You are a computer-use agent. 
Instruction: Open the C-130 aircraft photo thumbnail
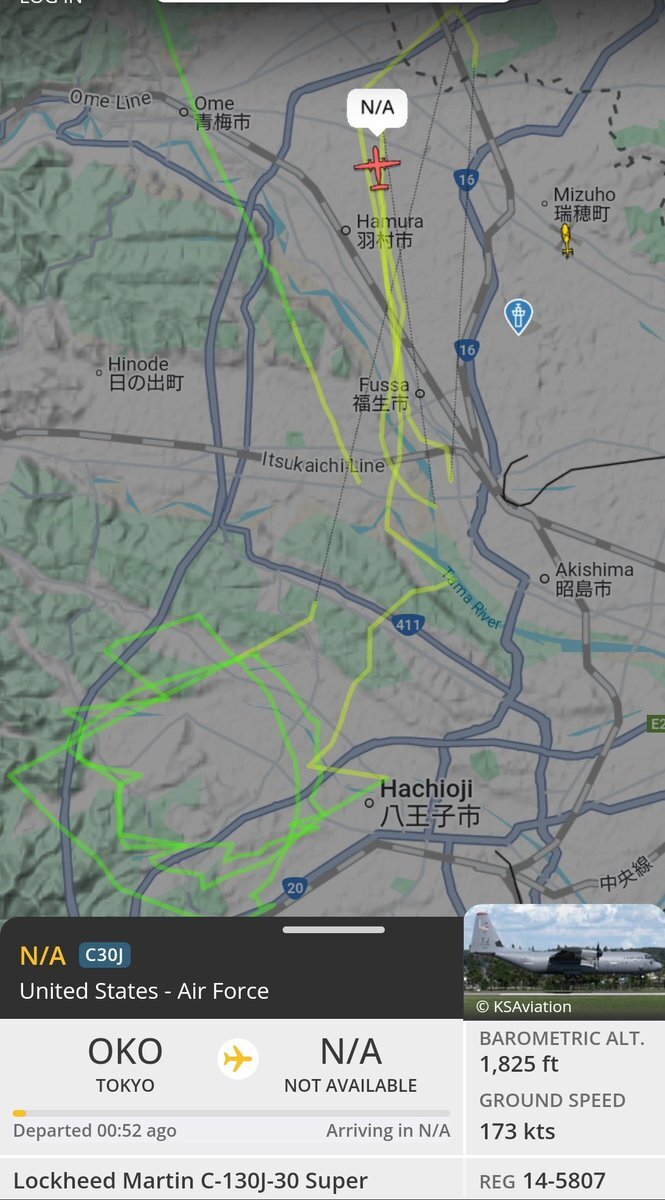coord(564,962)
